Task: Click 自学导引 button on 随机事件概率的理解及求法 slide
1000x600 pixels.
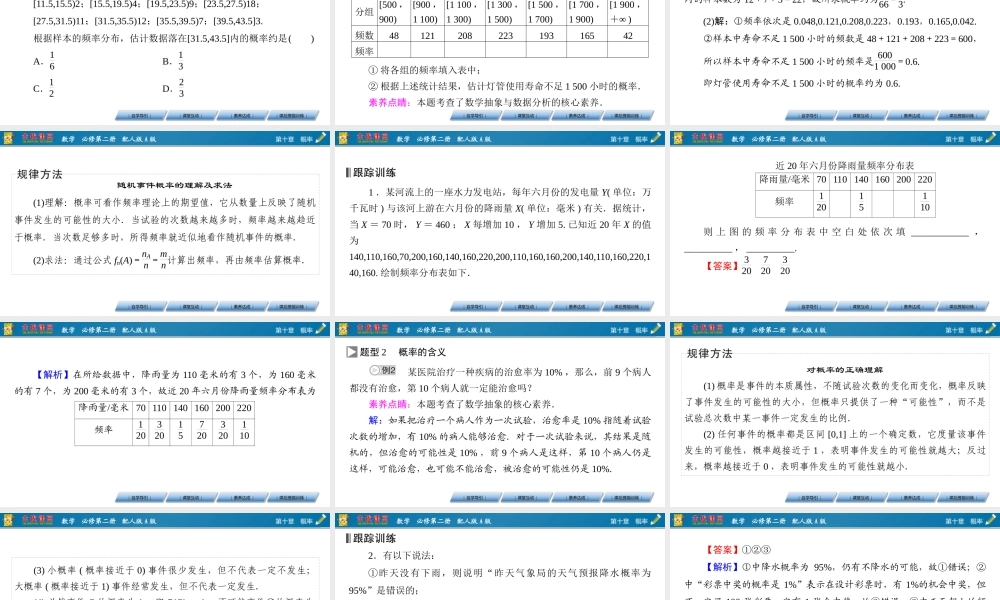Action: click(x=140, y=307)
